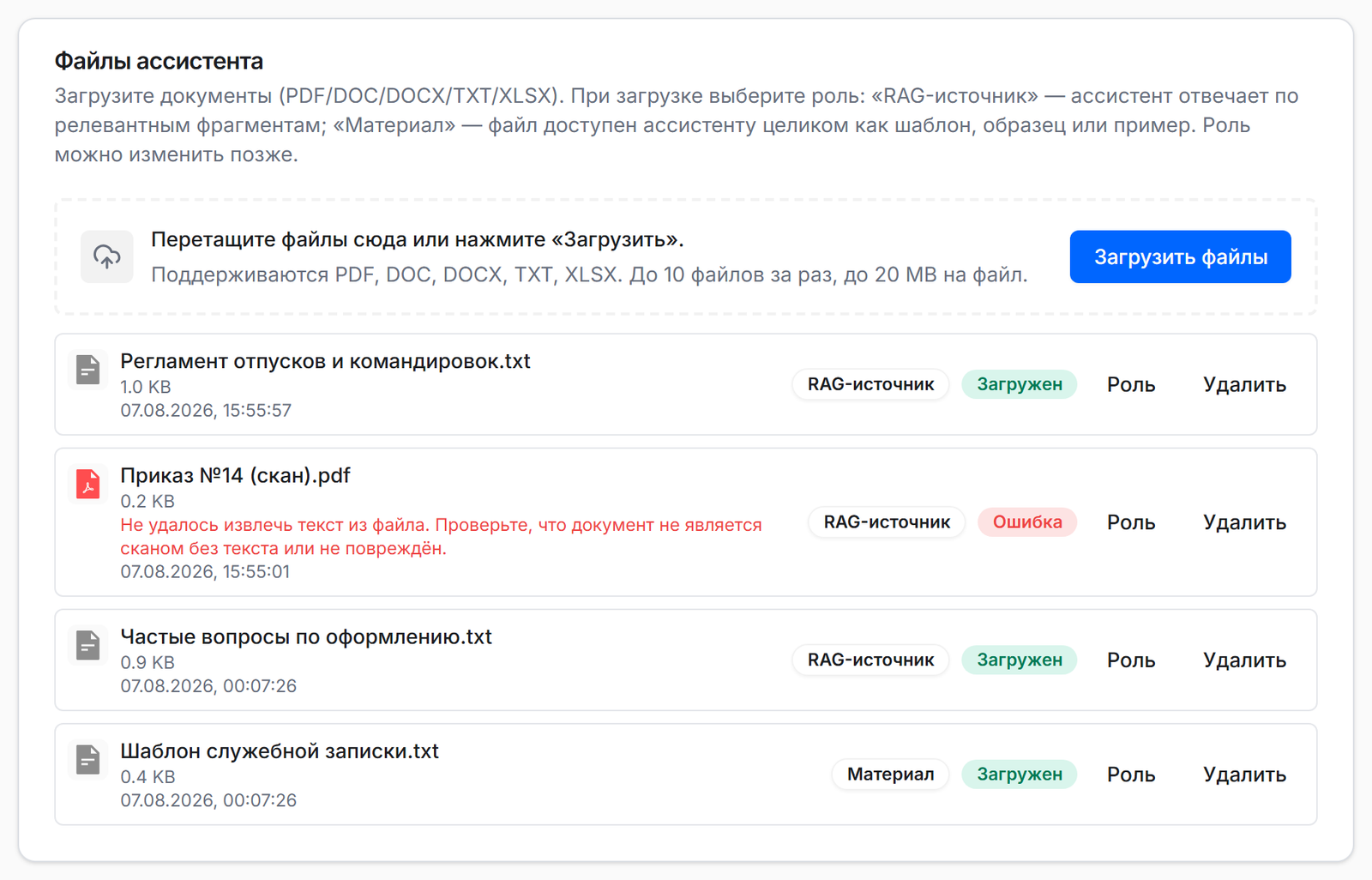1372x880 pixels.
Task: Click red PDF icon for "Приказ №14 (скан).pdf"
Action: (x=88, y=484)
